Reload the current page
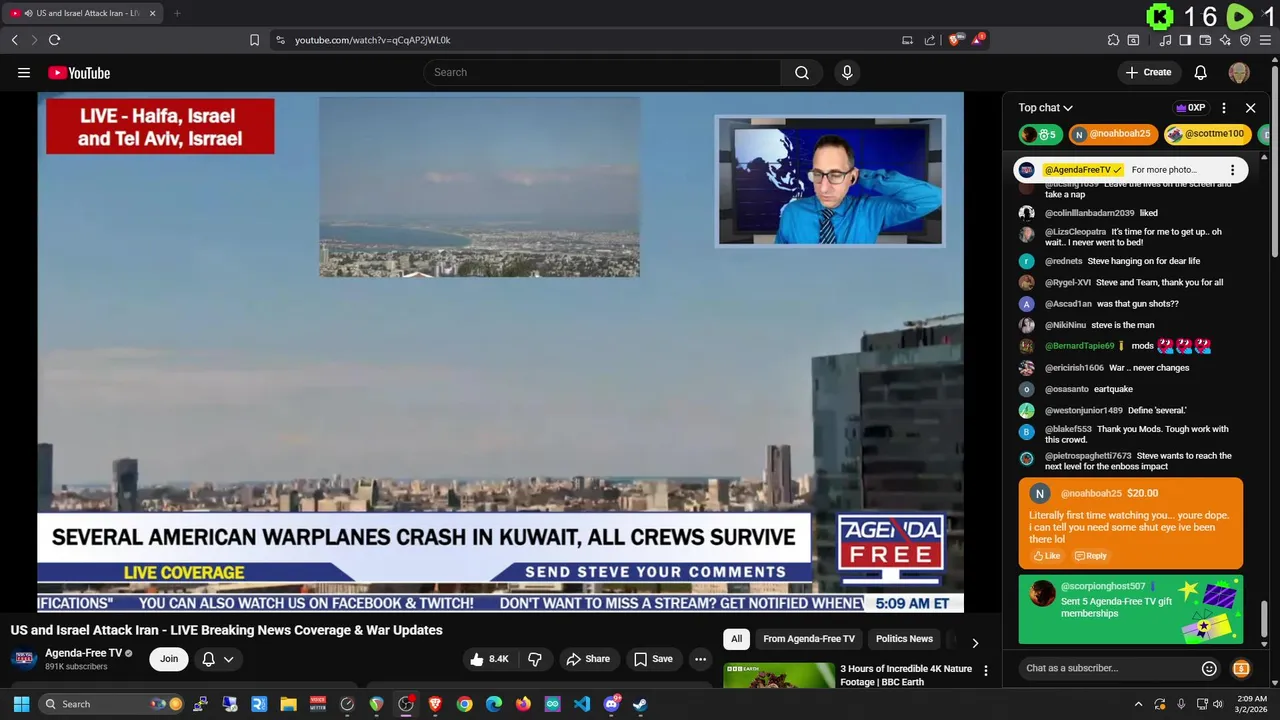Viewport: 1280px width, 720px height. click(54, 40)
